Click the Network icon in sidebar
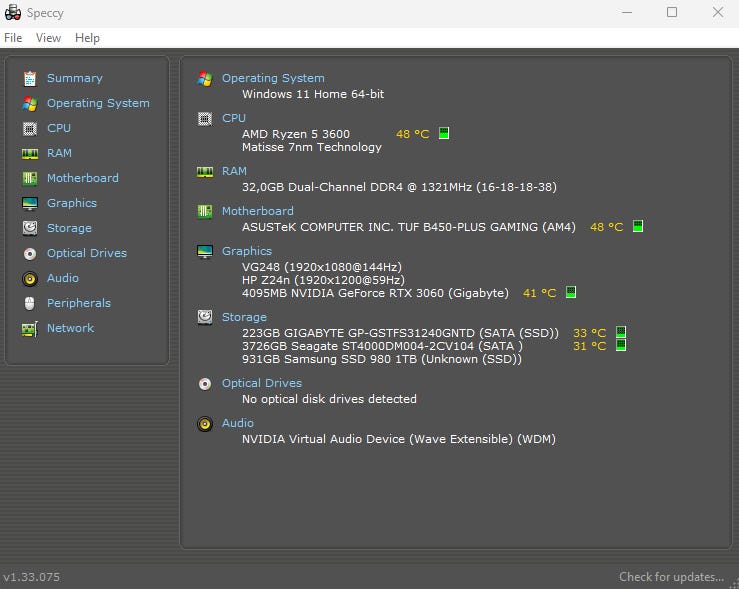 (x=29, y=328)
